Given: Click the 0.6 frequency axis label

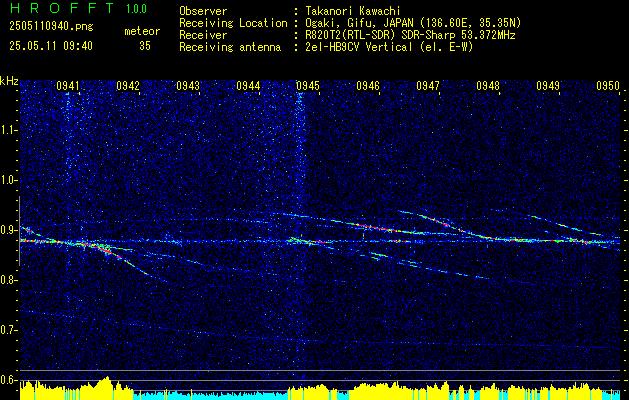Looking at the screenshot, I should [8, 380].
